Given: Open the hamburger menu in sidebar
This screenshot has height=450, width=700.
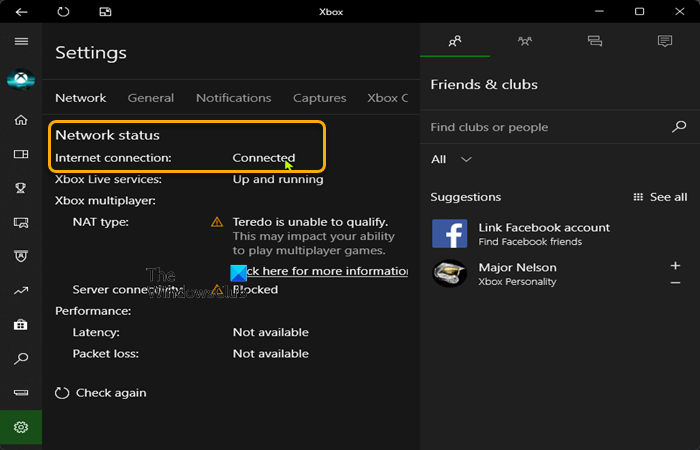Looking at the screenshot, I should (x=21, y=42).
